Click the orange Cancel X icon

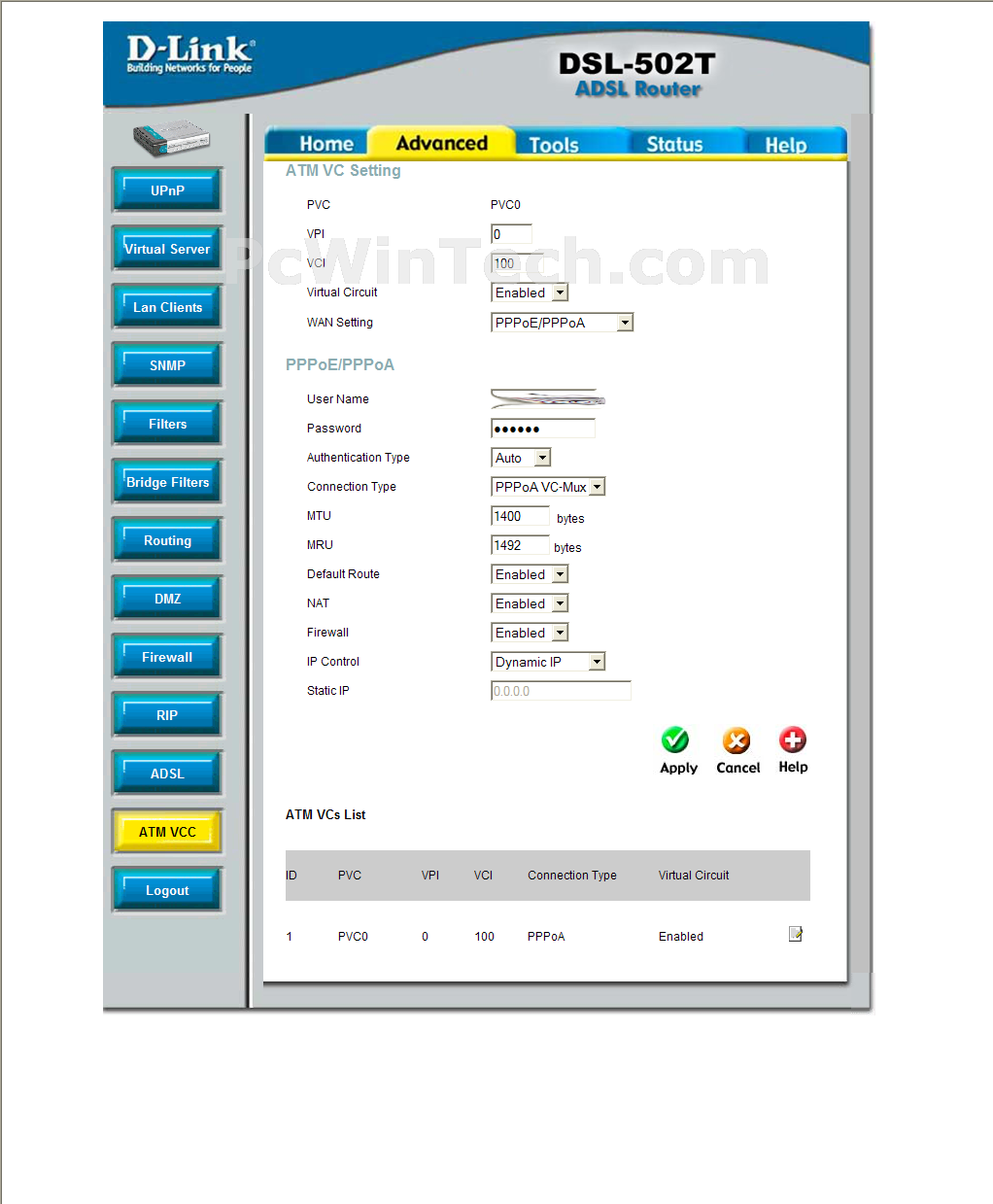tap(736, 740)
